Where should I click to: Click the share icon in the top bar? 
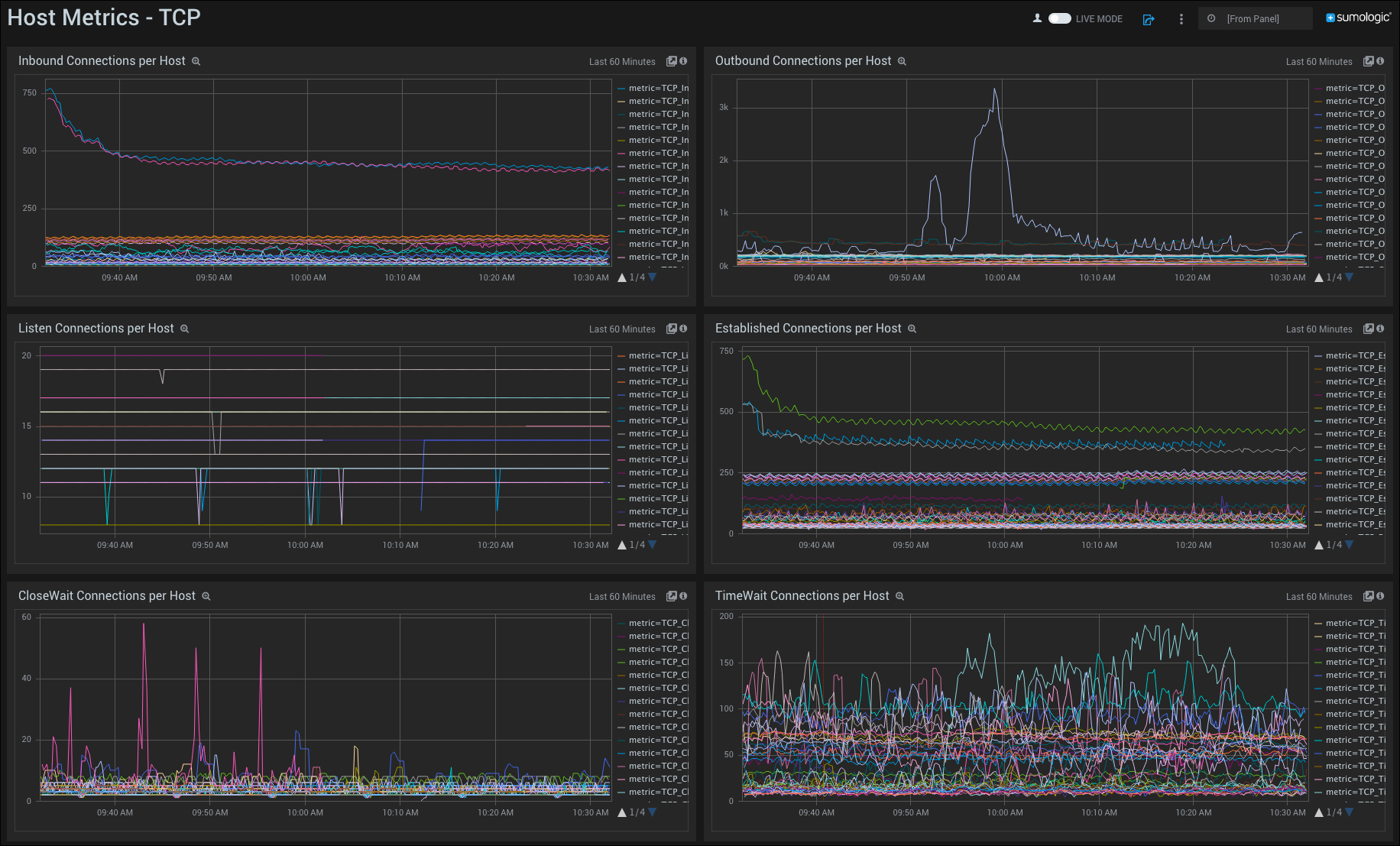tap(1149, 20)
